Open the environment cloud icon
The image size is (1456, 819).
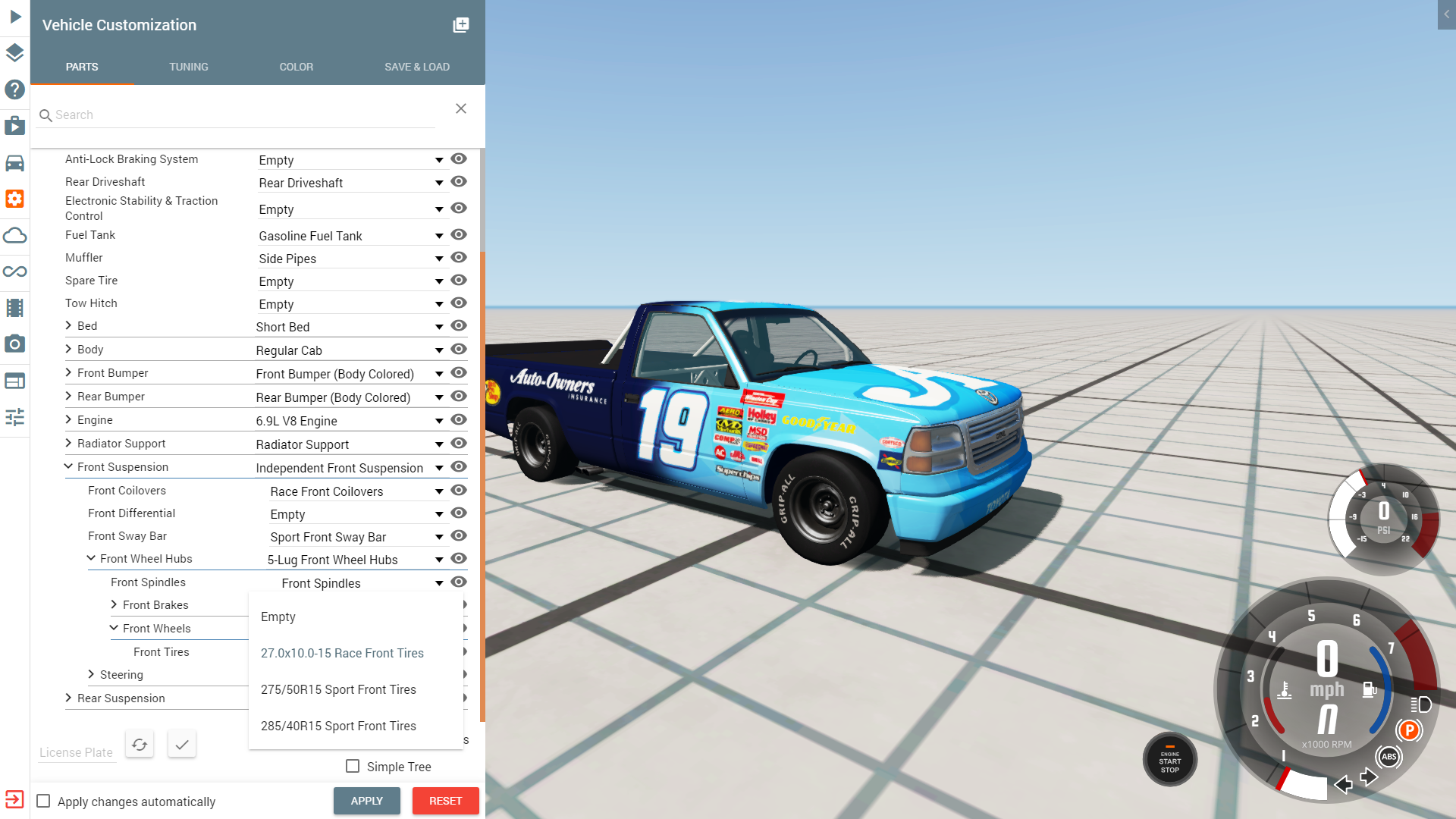click(x=14, y=235)
